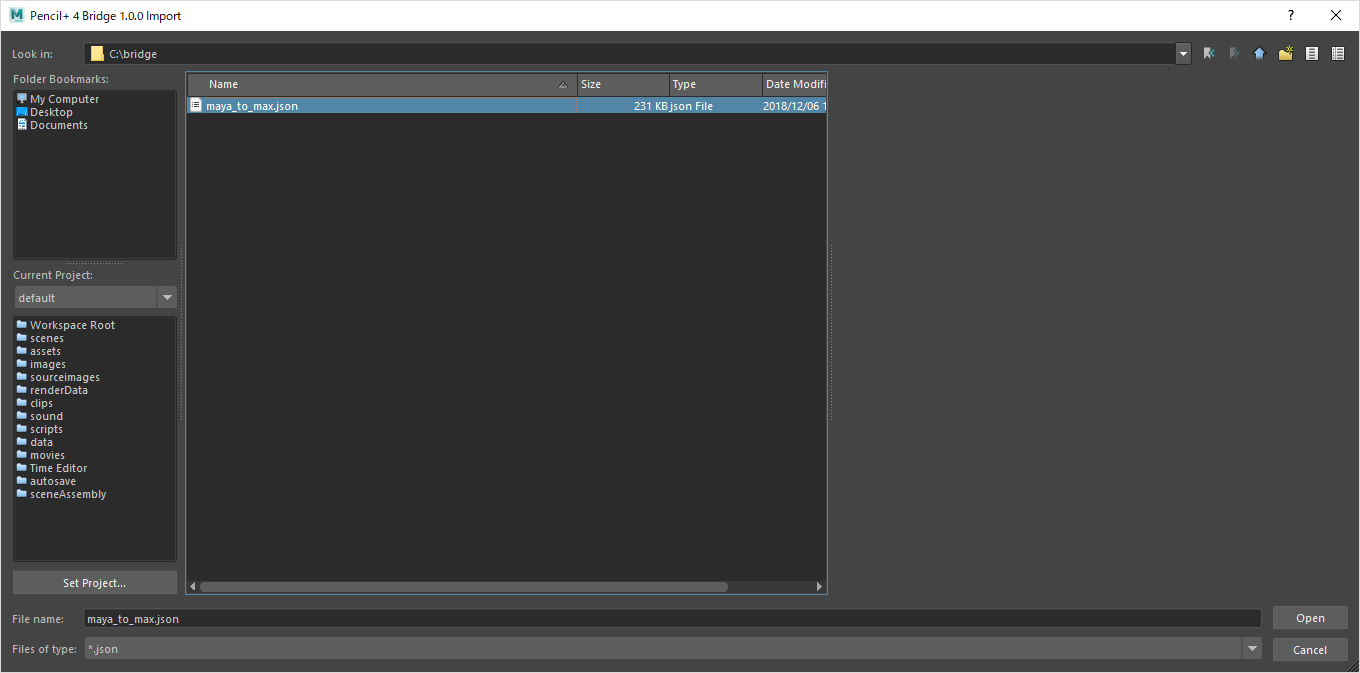Select the maya_to_max.json file
1360x673 pixels.
tap(252, 106)
